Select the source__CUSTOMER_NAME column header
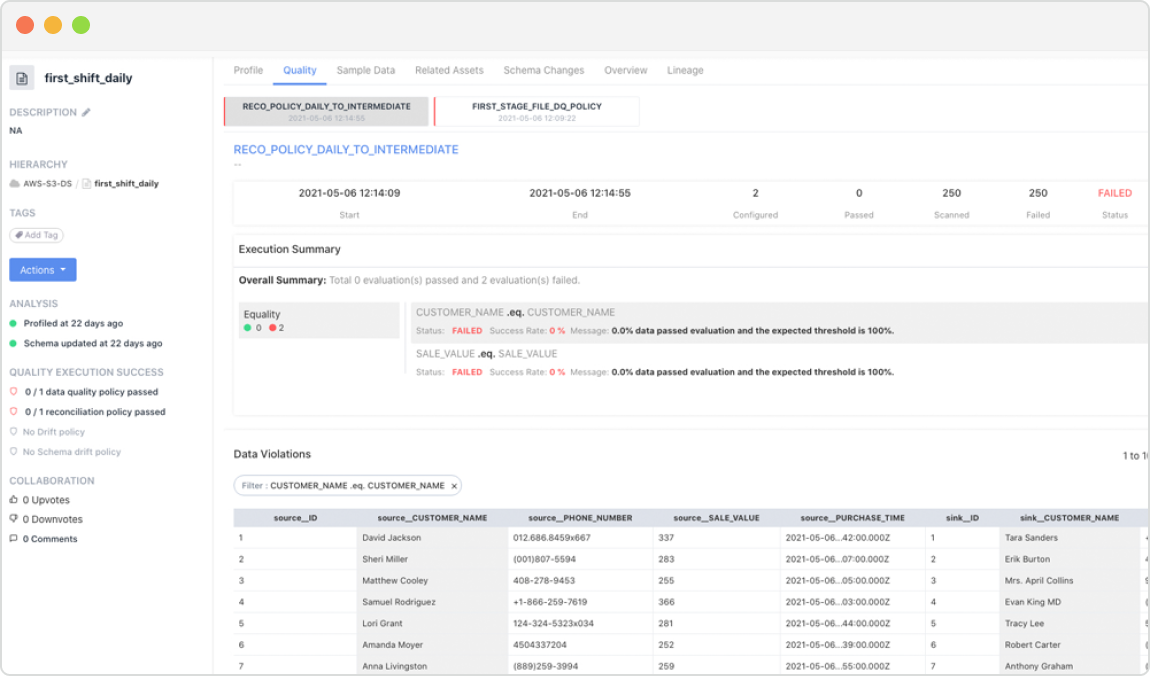The width and height of the screenshot is (1150, 676). click(x=430, y=517)
